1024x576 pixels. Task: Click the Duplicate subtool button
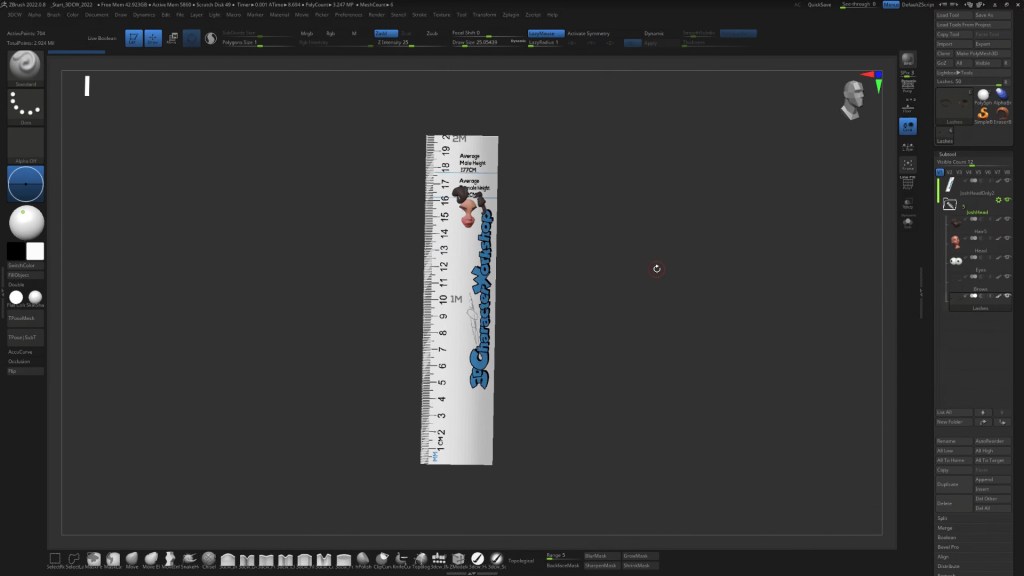(x=953, y=484)
